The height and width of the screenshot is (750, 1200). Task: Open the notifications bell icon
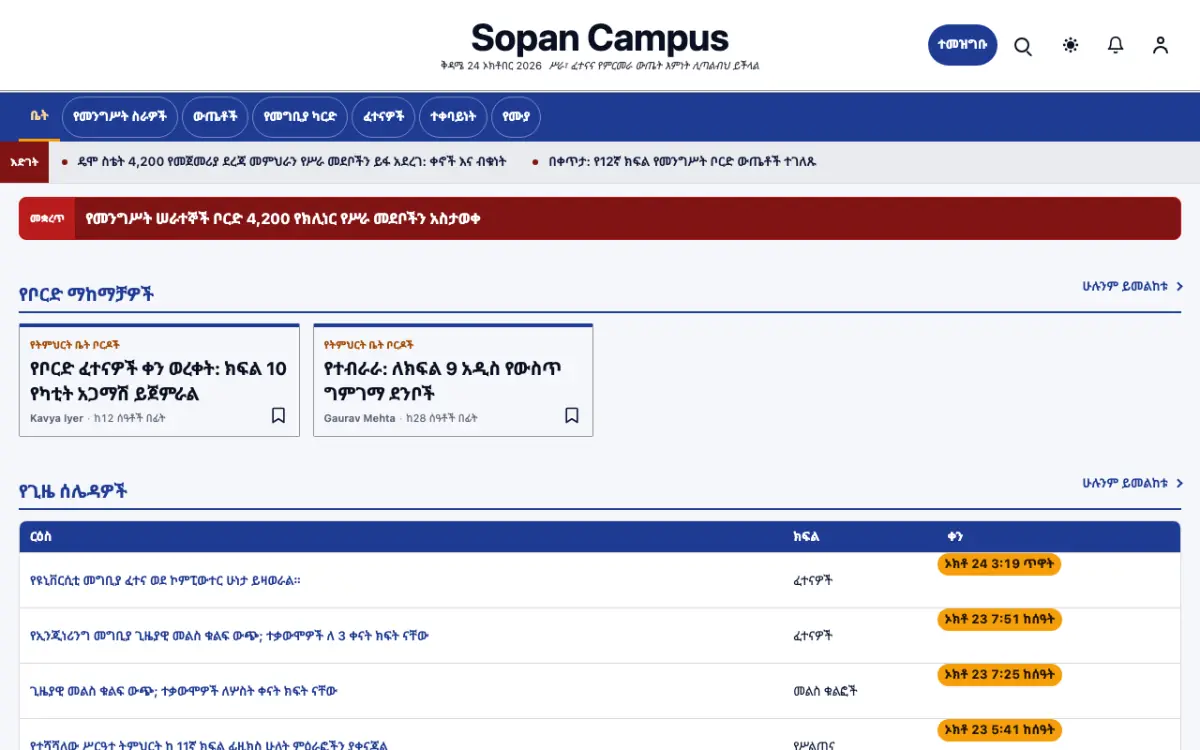click(x=1116, y=45)
